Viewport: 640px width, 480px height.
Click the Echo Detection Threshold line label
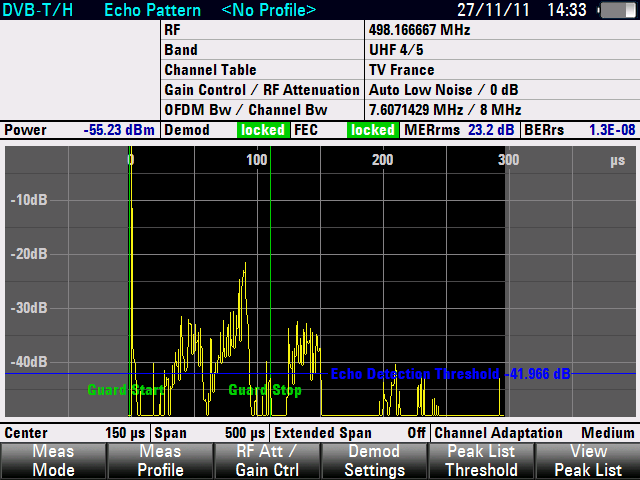coord(450,374)
